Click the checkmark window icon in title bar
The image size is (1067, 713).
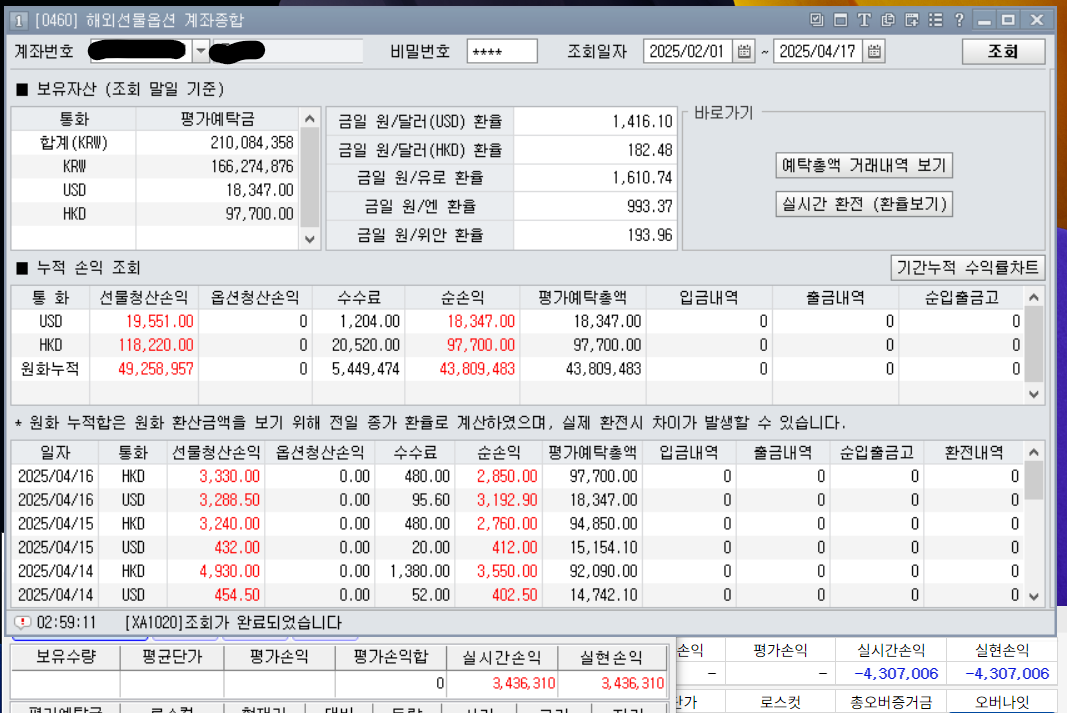(x=817, y=20)
